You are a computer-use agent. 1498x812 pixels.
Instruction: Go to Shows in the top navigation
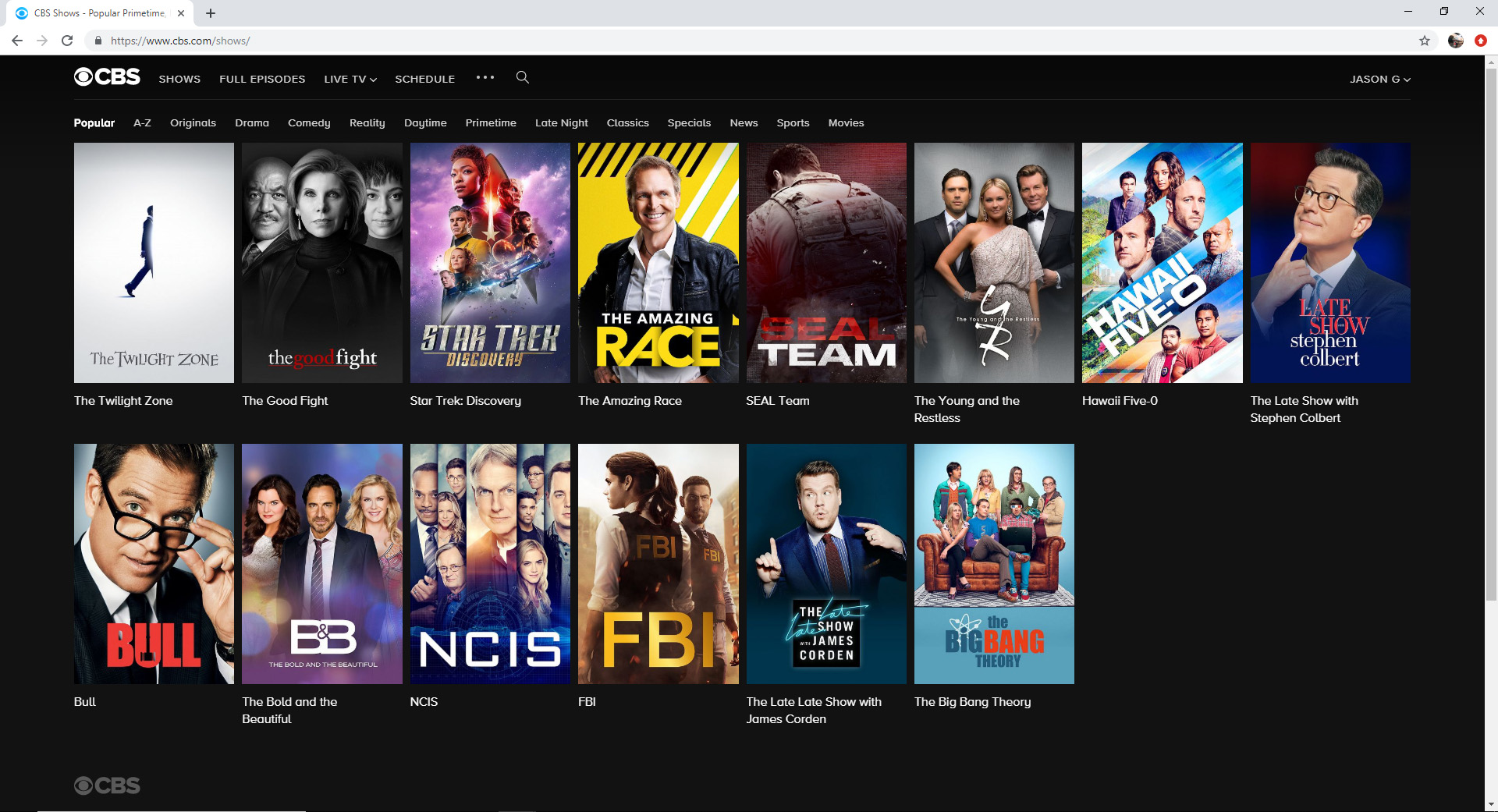tap(179, 79)
